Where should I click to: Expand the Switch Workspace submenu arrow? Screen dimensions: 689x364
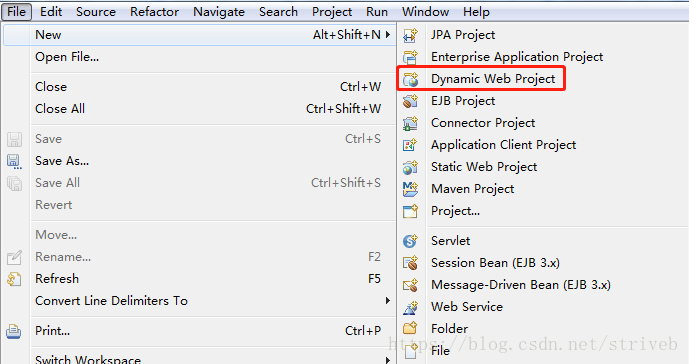click(x=388, y=360)
